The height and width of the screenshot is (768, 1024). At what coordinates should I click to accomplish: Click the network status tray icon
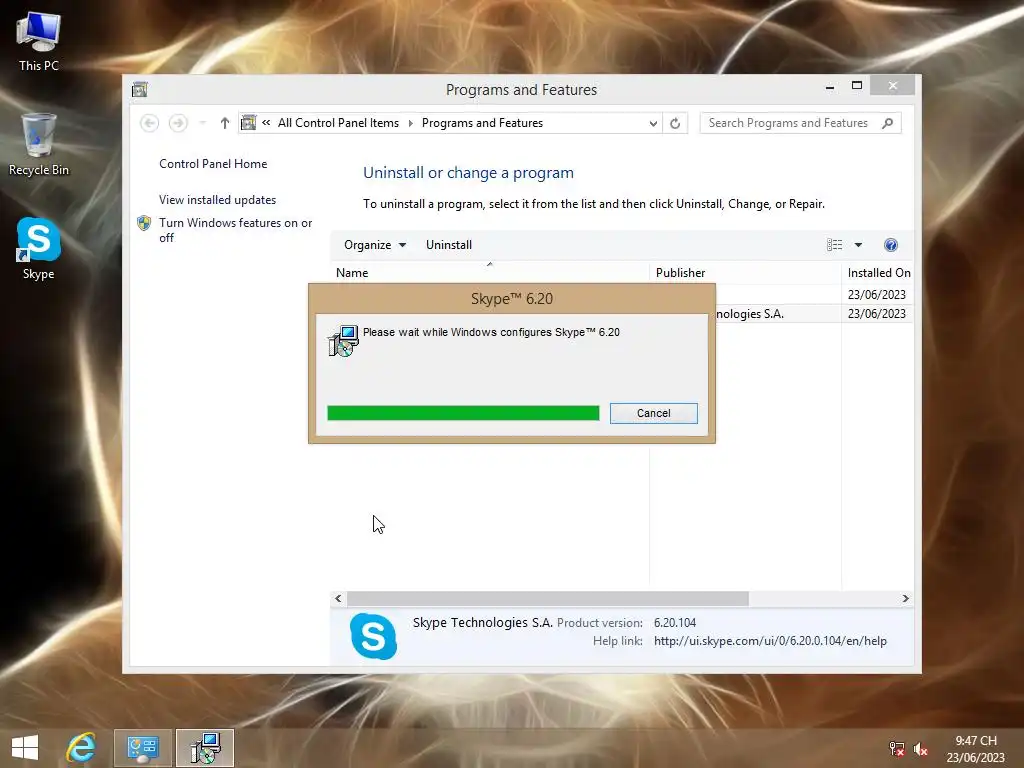[897, 749]
